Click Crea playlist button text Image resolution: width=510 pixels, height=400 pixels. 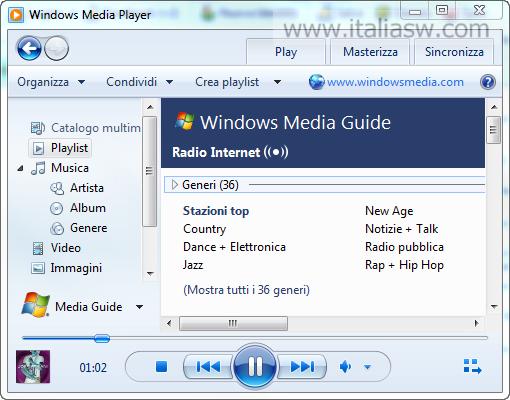coord(227,82)
